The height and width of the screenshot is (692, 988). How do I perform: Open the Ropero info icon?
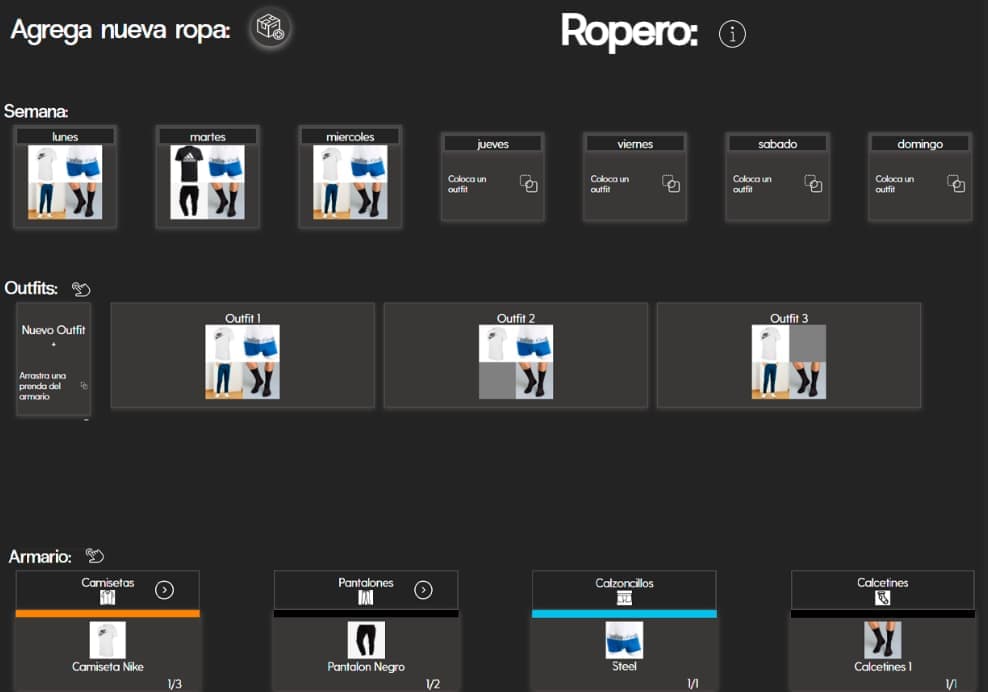point(732,34)
